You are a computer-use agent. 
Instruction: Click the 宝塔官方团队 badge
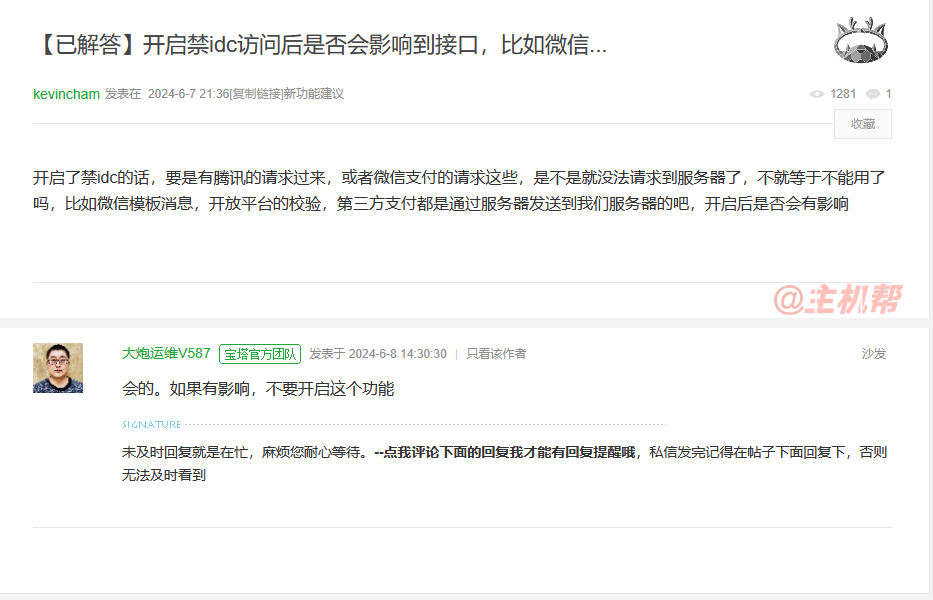tap(260, 354)
